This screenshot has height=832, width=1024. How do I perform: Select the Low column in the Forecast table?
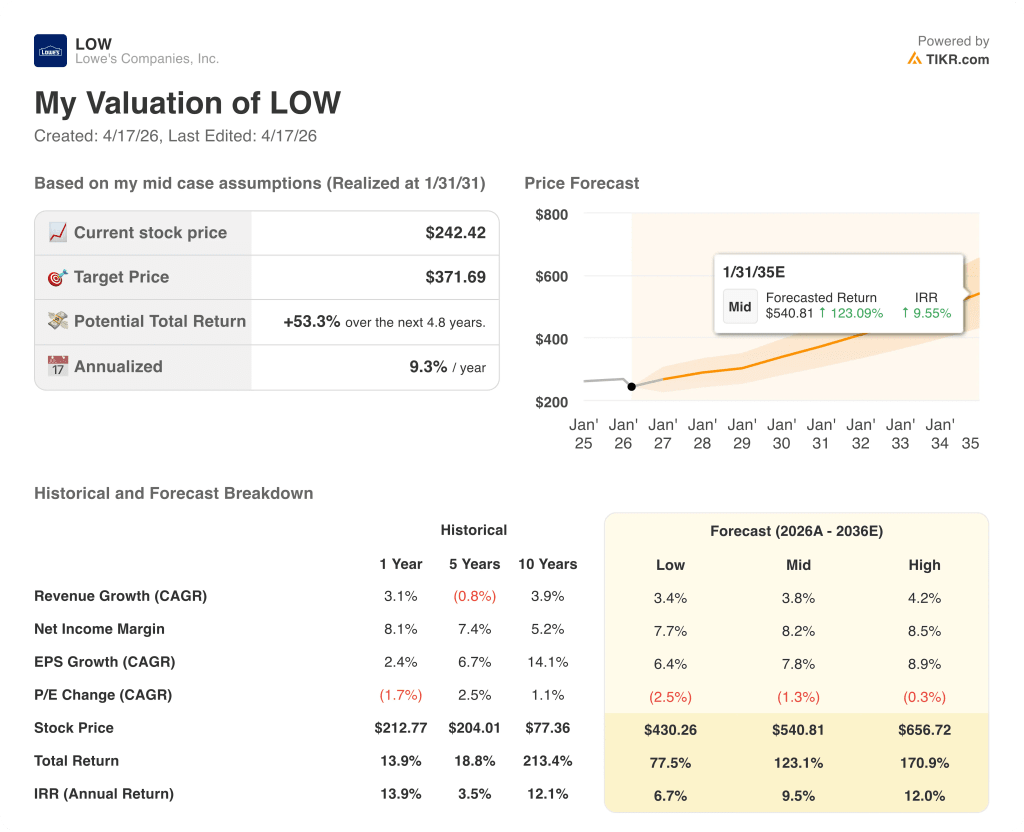pos(671,565)
